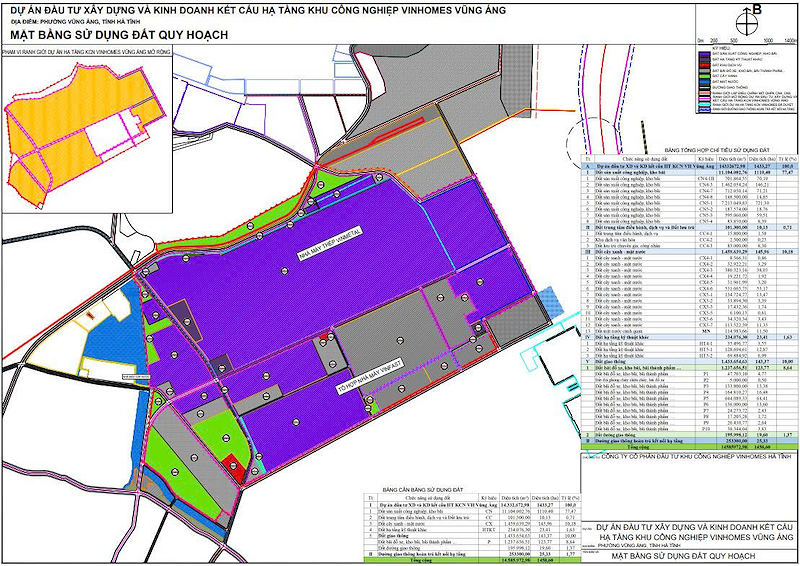Click the blue water surface legend swatch
The image size is (800, 566).
[x=705, y=82]
